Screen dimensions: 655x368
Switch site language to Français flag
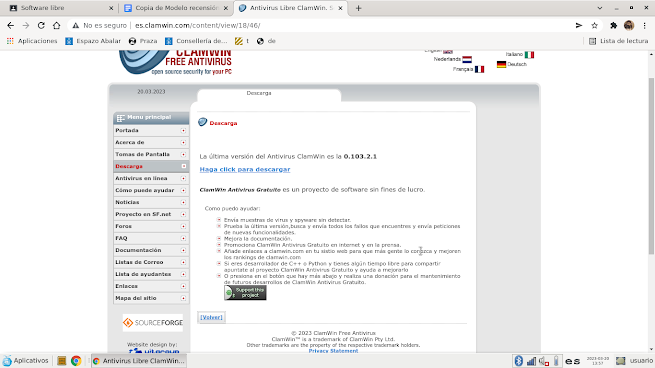[x=480, y=69]
